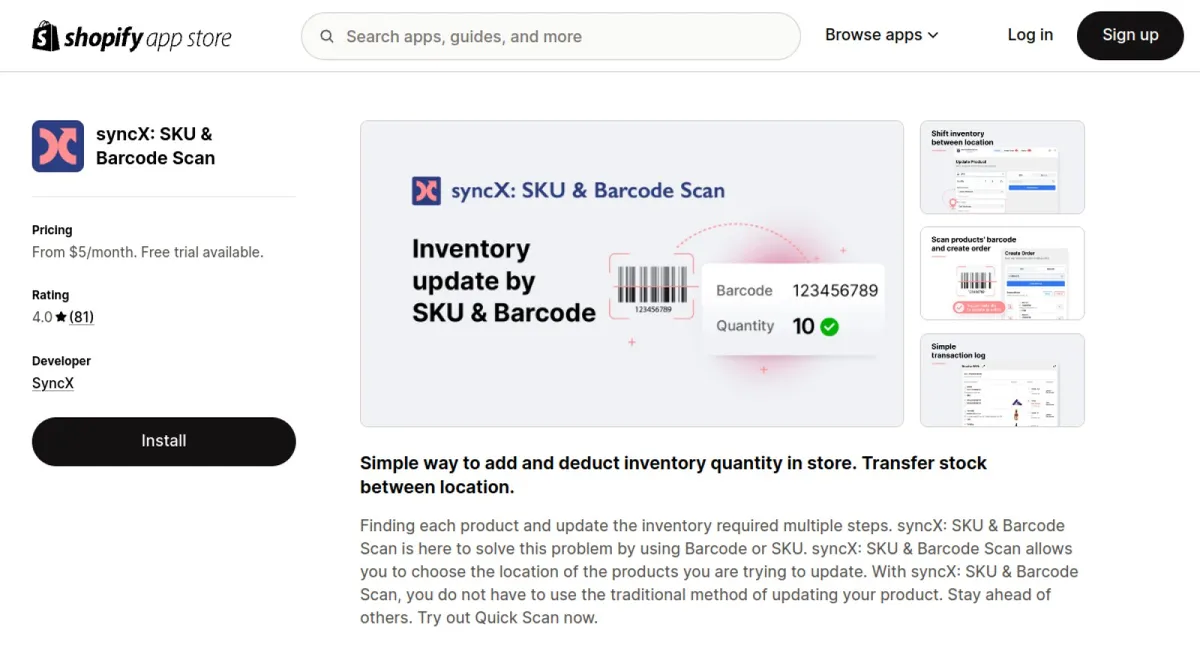Screen dimensions: 1200x650
Task: Install the syncX SKU & Barcode Scan app
Action: tap(163, 440)
